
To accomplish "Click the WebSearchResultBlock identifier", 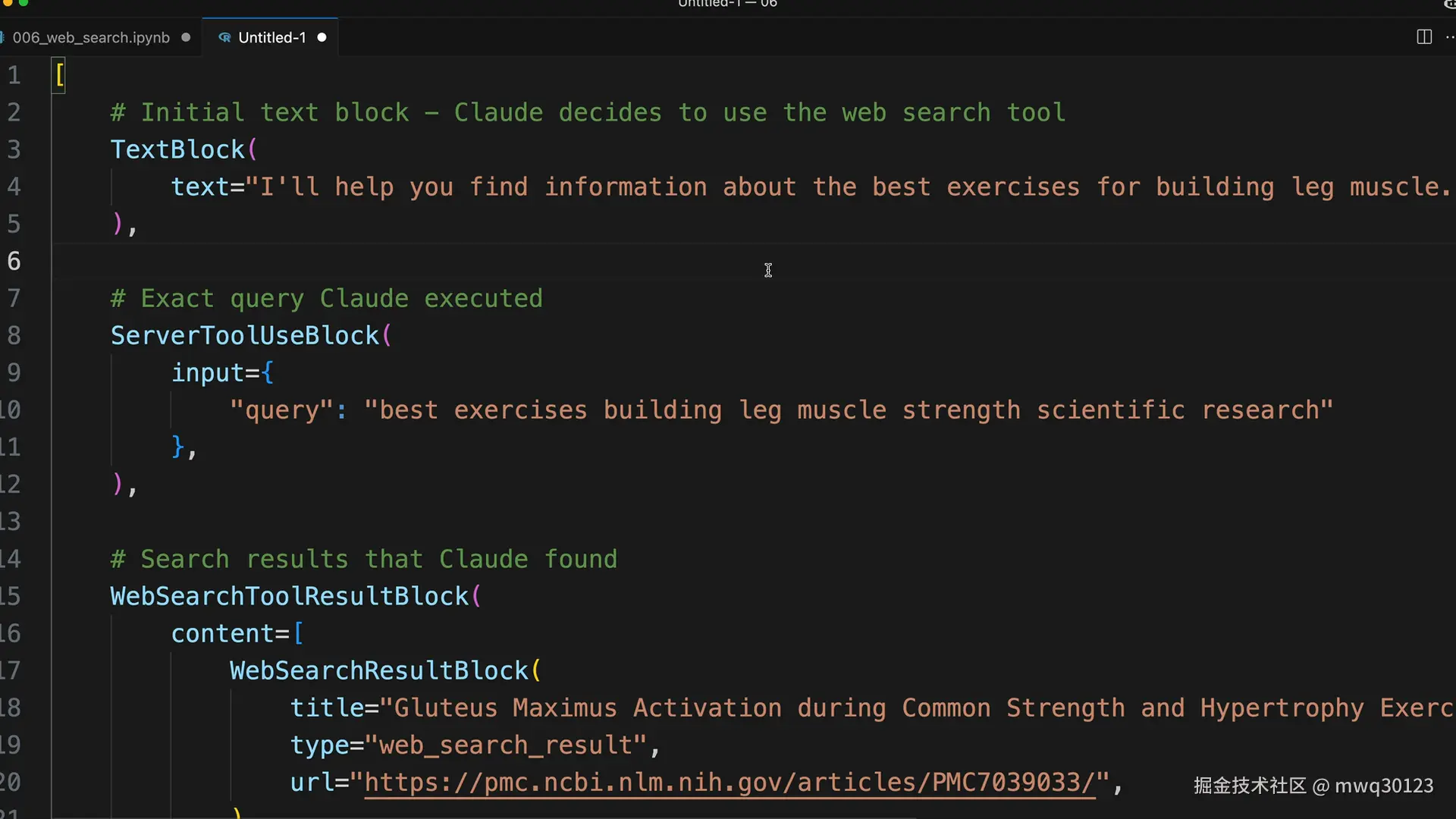I will 378,670.
